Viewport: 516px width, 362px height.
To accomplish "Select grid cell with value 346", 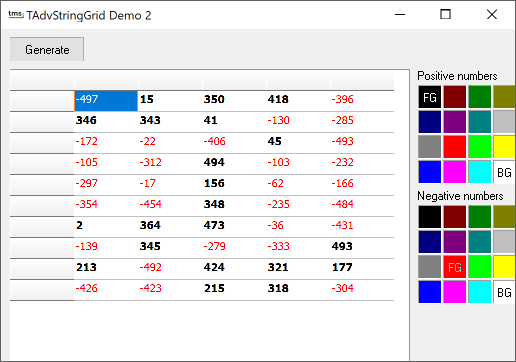I will [x=106, y=122].
